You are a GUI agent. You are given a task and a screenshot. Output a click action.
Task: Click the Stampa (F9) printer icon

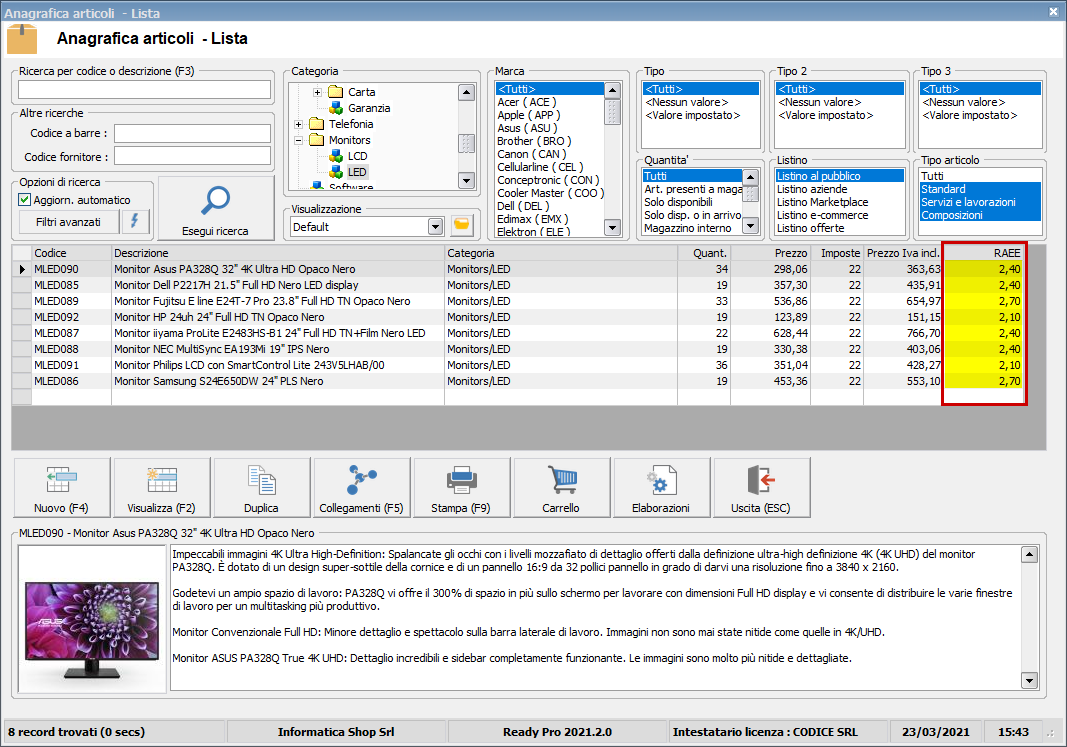coord(461,480)
